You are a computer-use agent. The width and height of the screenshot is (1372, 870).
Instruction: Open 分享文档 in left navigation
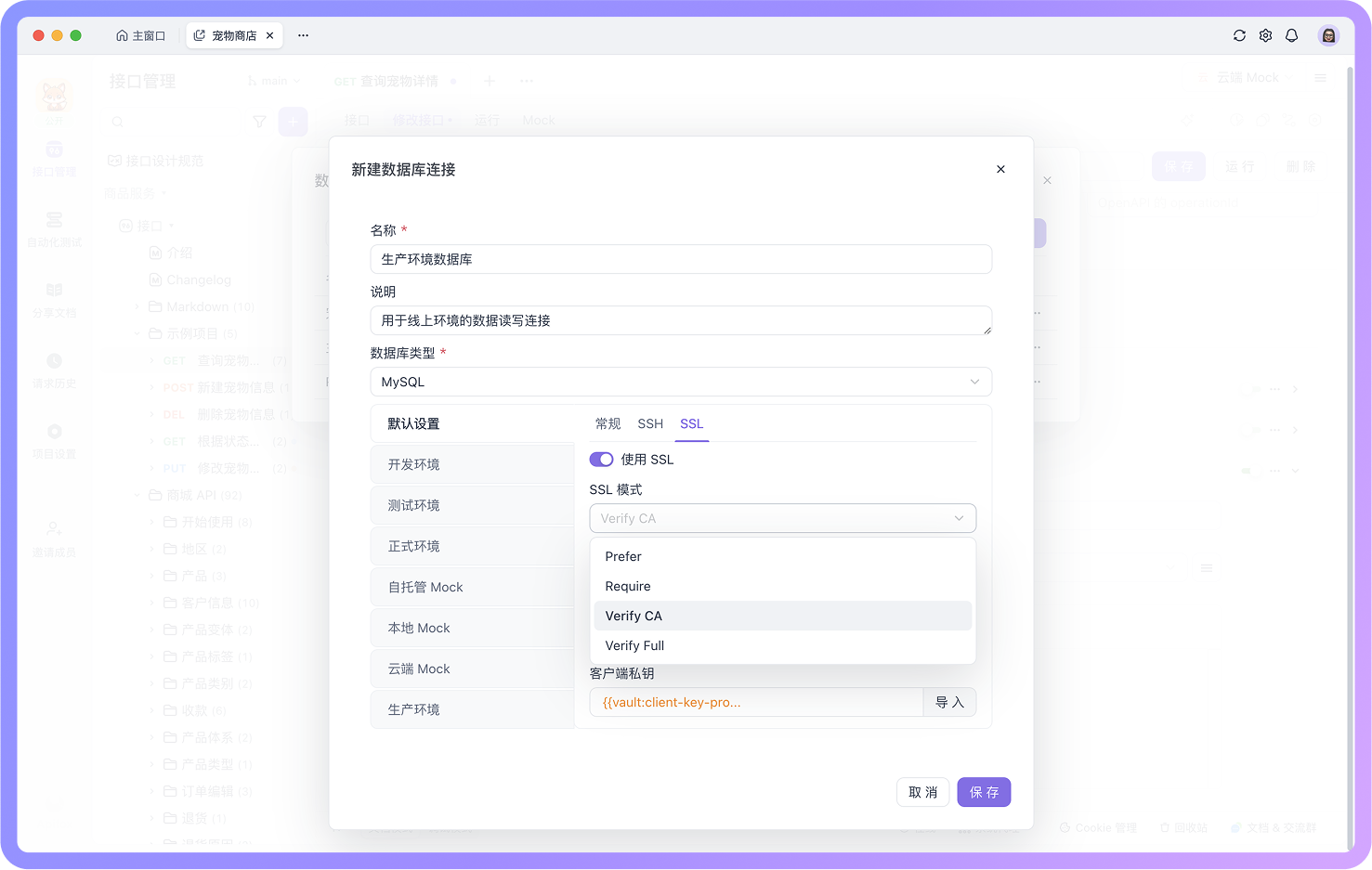(x=54, y=300)
